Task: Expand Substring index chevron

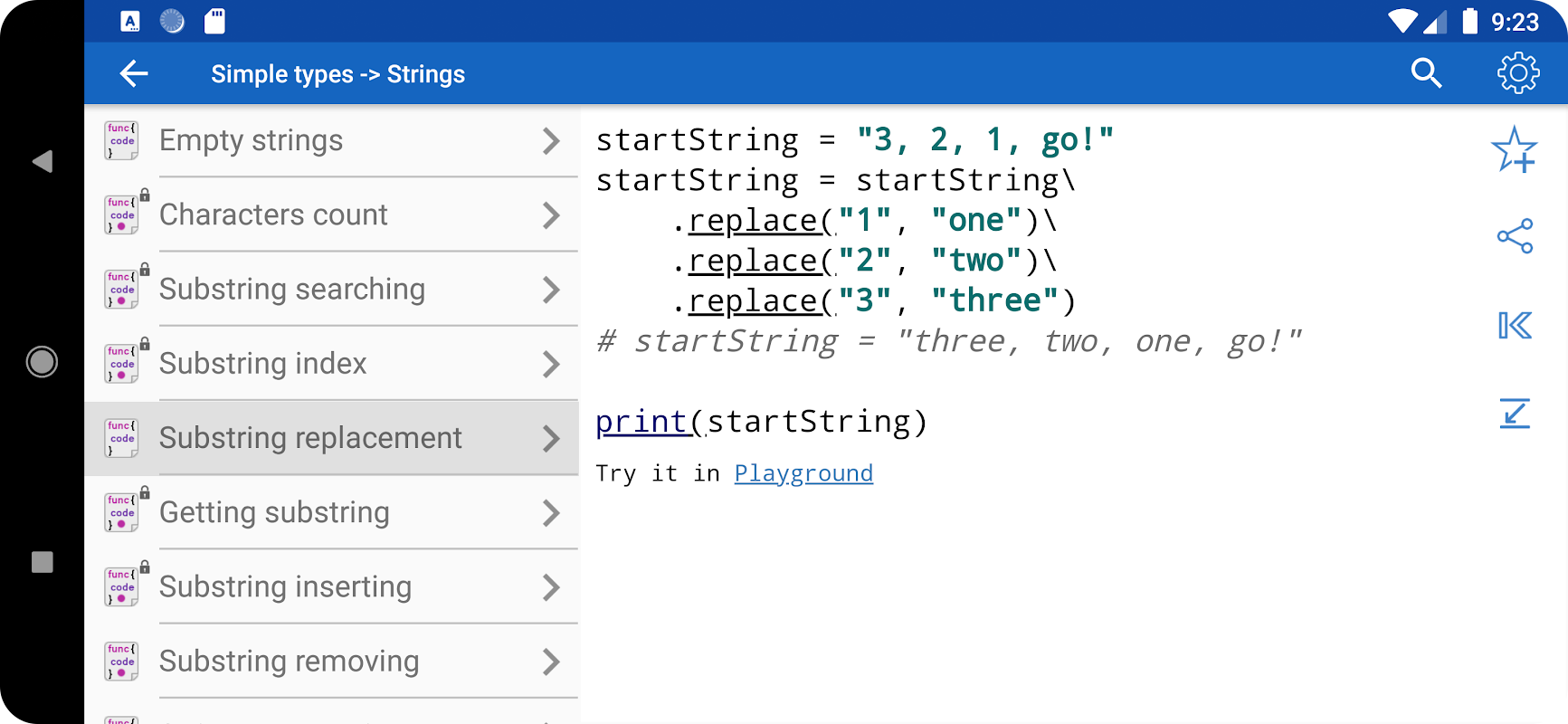Action: tap(551, 364)
